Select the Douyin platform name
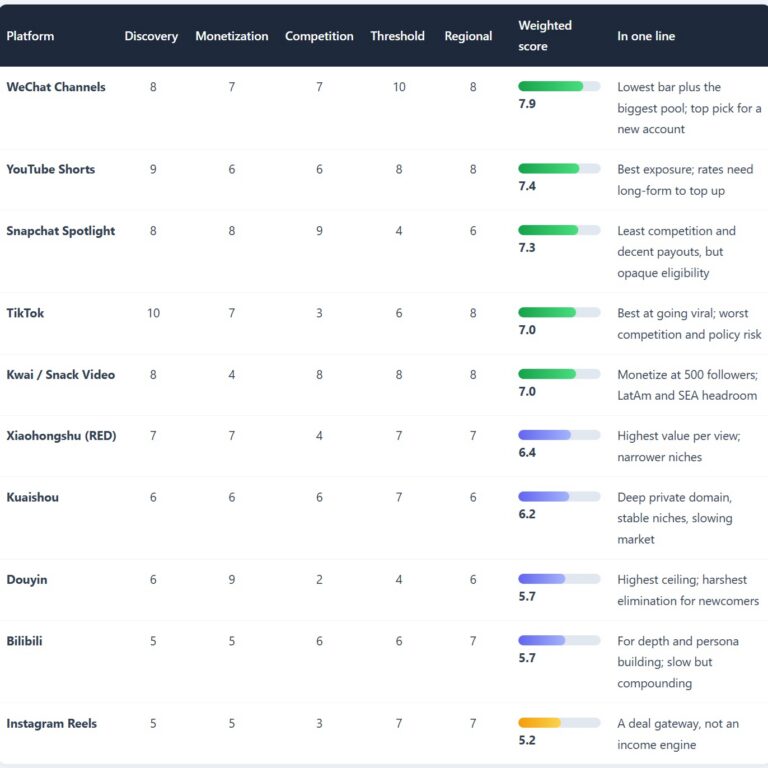Screen dimensions: 768x768 point(27,580)
